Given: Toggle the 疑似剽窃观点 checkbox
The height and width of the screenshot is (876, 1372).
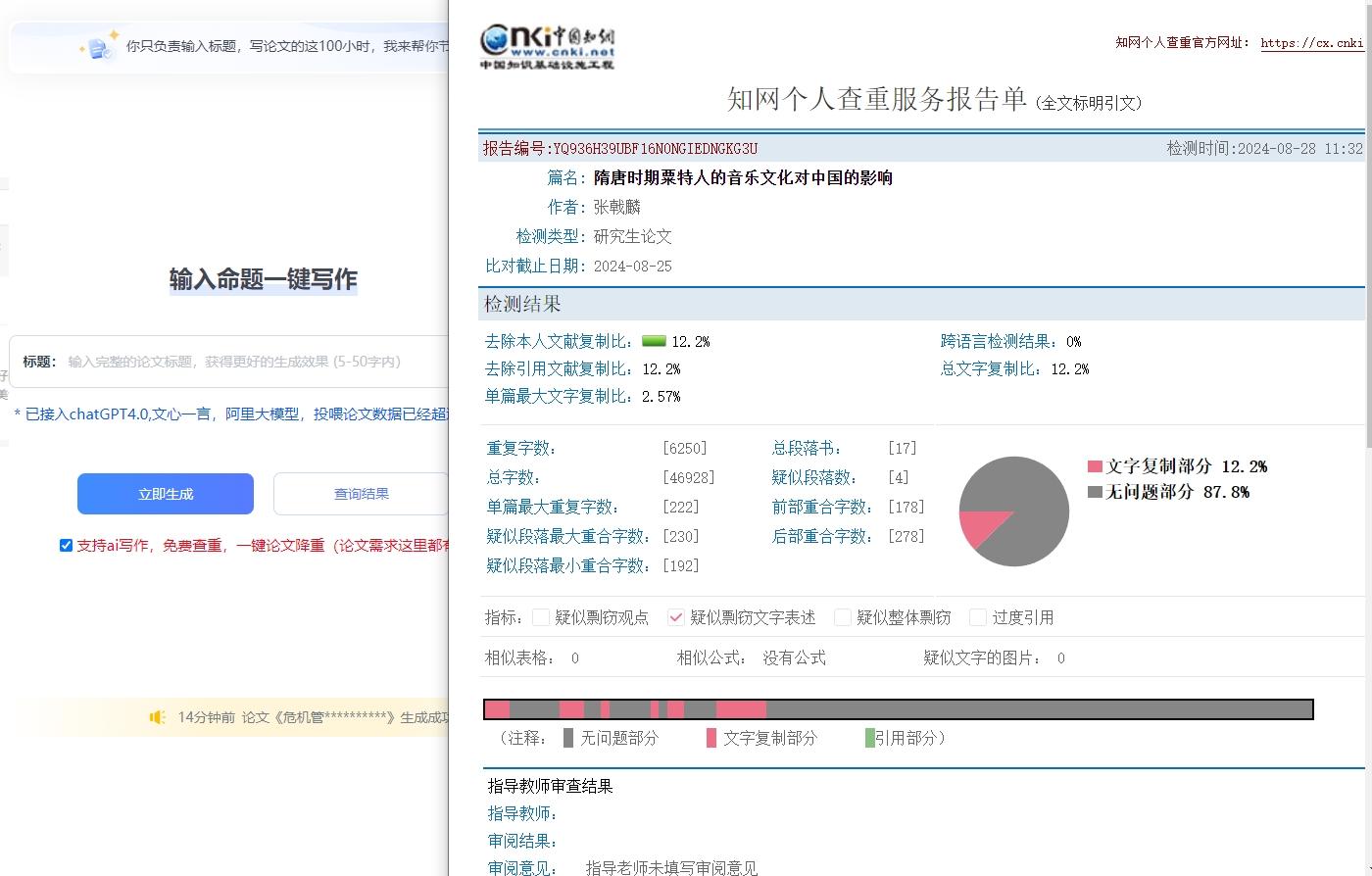Looking at the screenshot, I should (x=541, y=617).
